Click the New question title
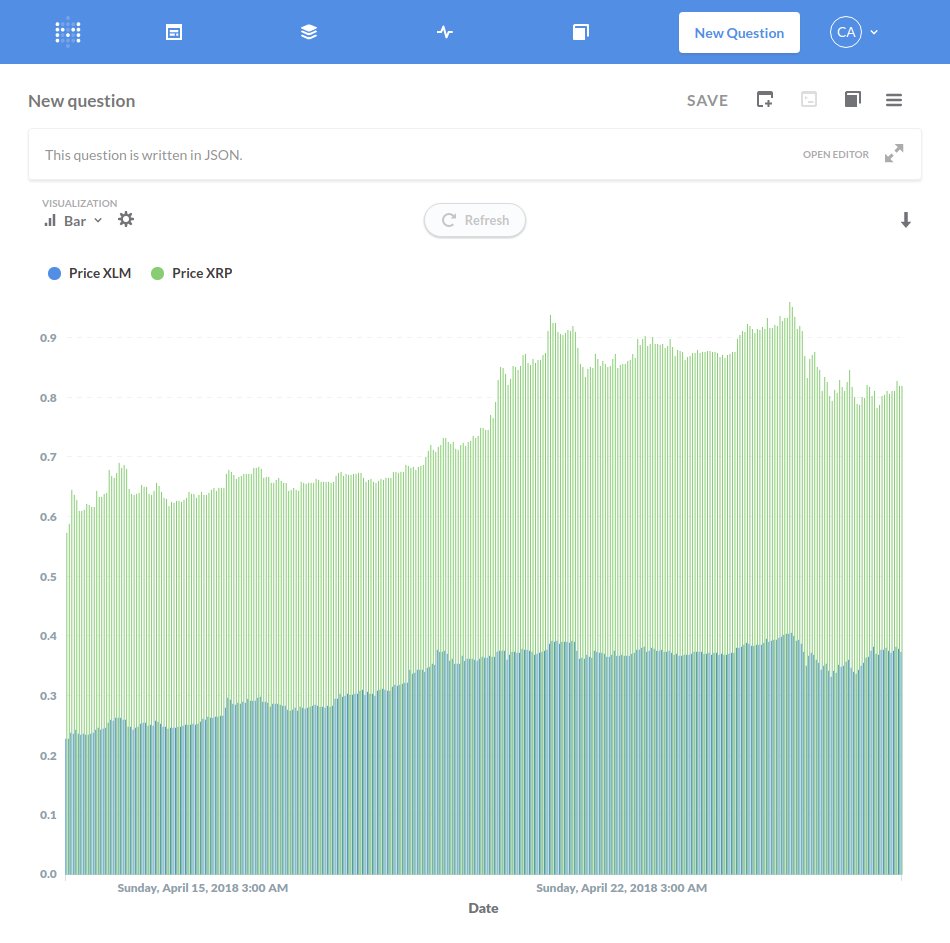This screenshot has width=950, height=943. (x=82, y=101)
